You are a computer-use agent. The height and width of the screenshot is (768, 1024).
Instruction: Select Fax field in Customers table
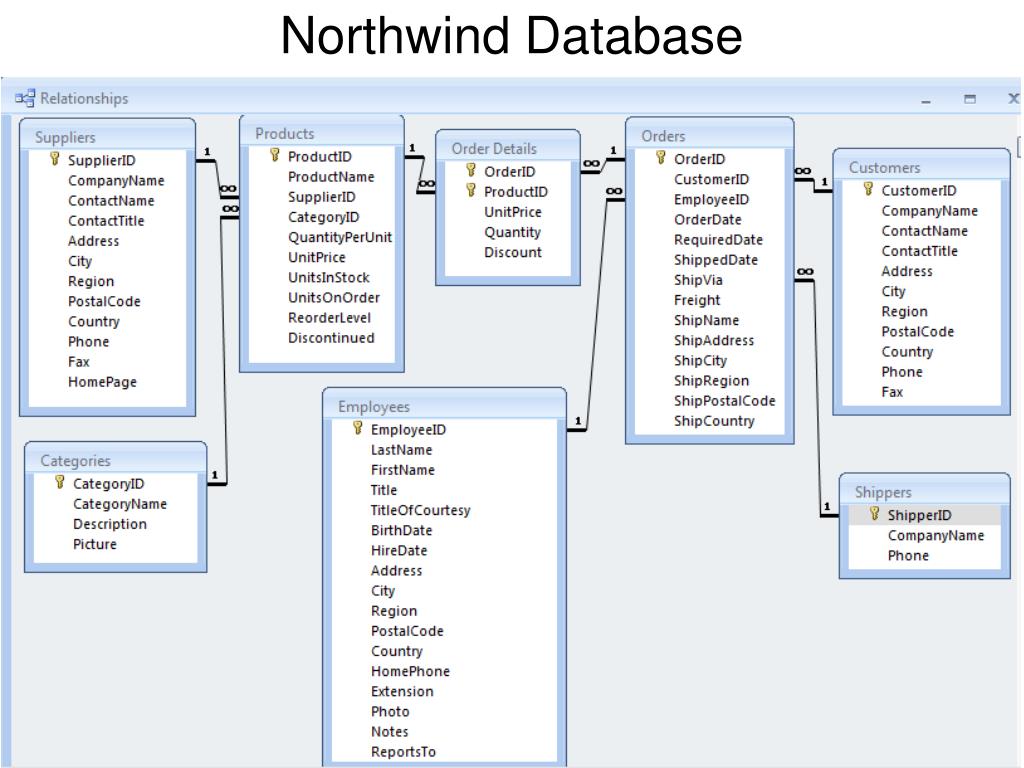(x=892, y=392)
